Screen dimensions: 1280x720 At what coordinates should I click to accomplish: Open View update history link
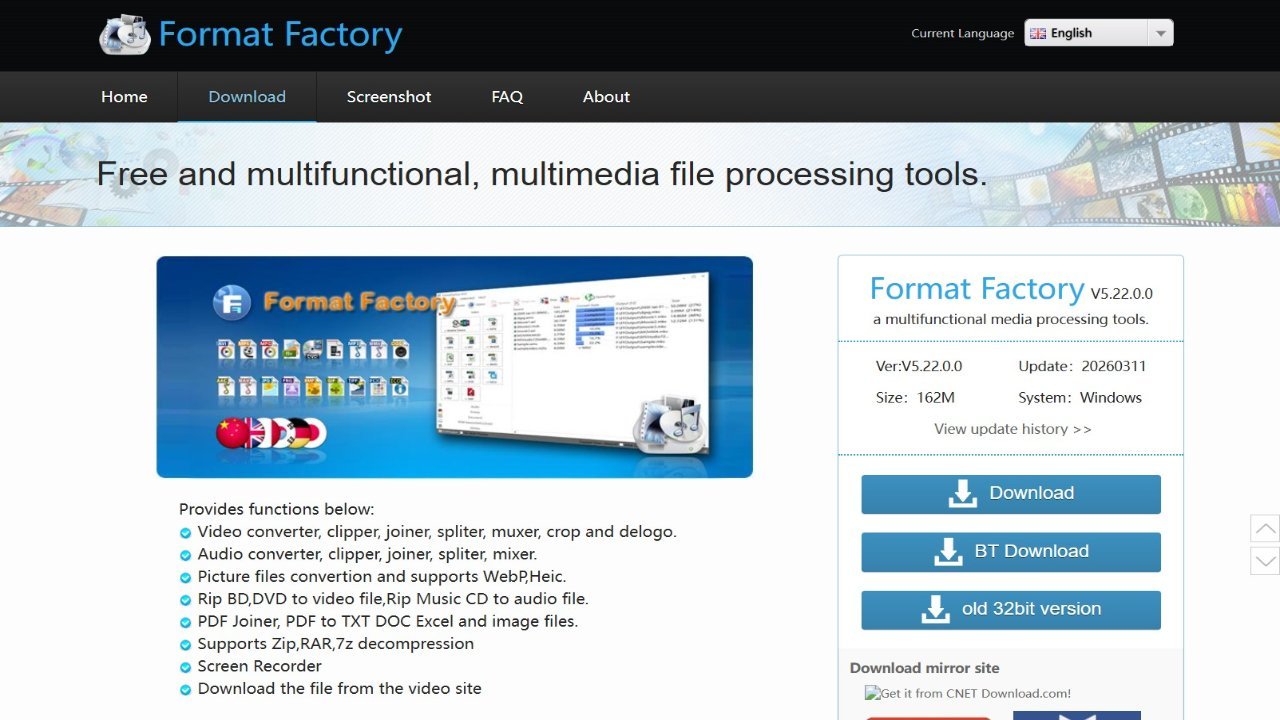click(1012, 429)
